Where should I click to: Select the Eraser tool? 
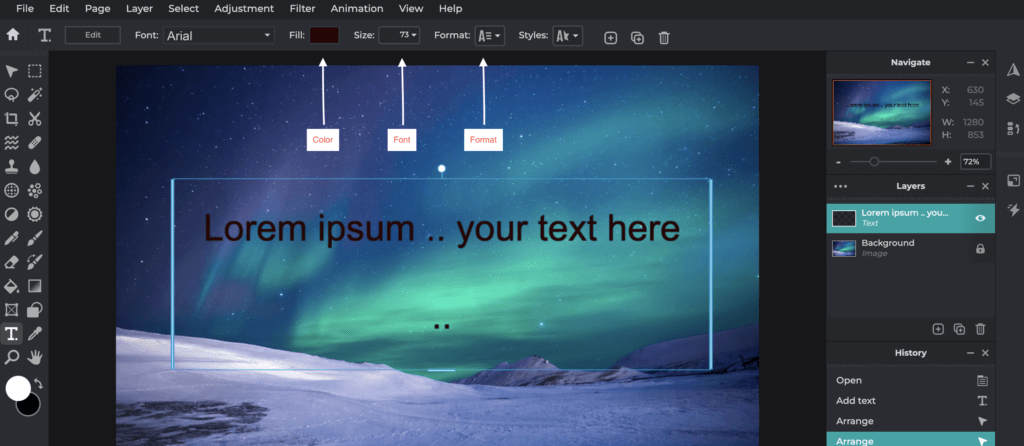pyautogui.click(x=11, y=262)
